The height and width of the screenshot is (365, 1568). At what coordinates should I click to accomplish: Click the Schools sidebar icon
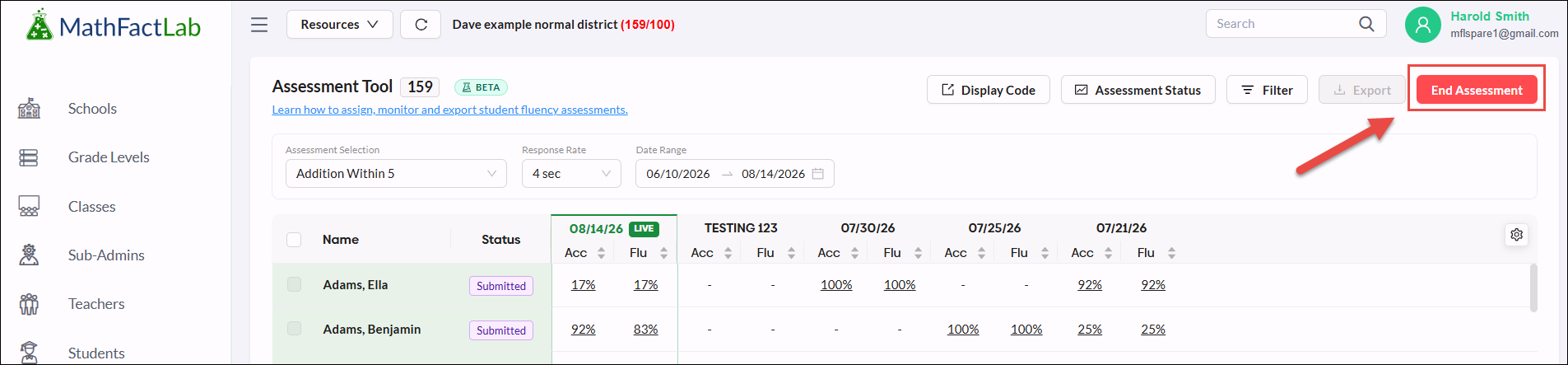point(29,109)
